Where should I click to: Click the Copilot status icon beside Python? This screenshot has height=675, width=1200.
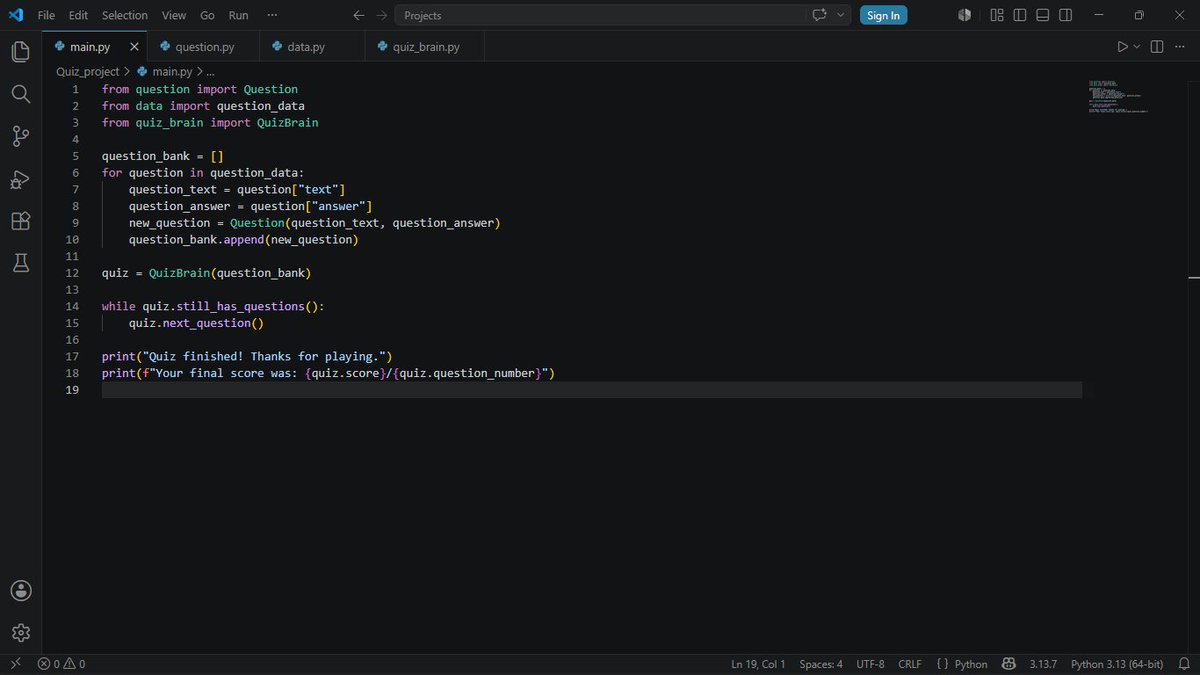[1009, 664]
